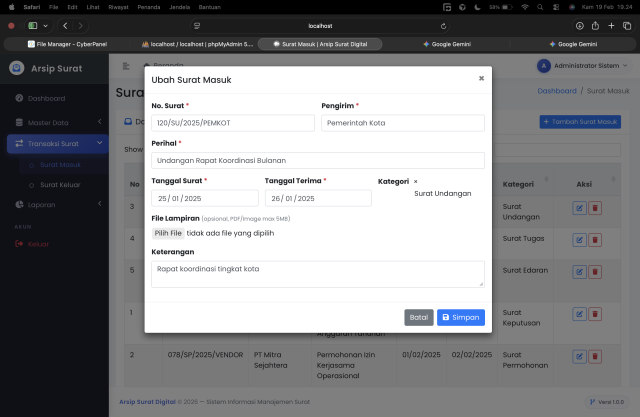Viewport: 640px width, 417px height.
Task: Focus the Perihal field
Action: 317,160
